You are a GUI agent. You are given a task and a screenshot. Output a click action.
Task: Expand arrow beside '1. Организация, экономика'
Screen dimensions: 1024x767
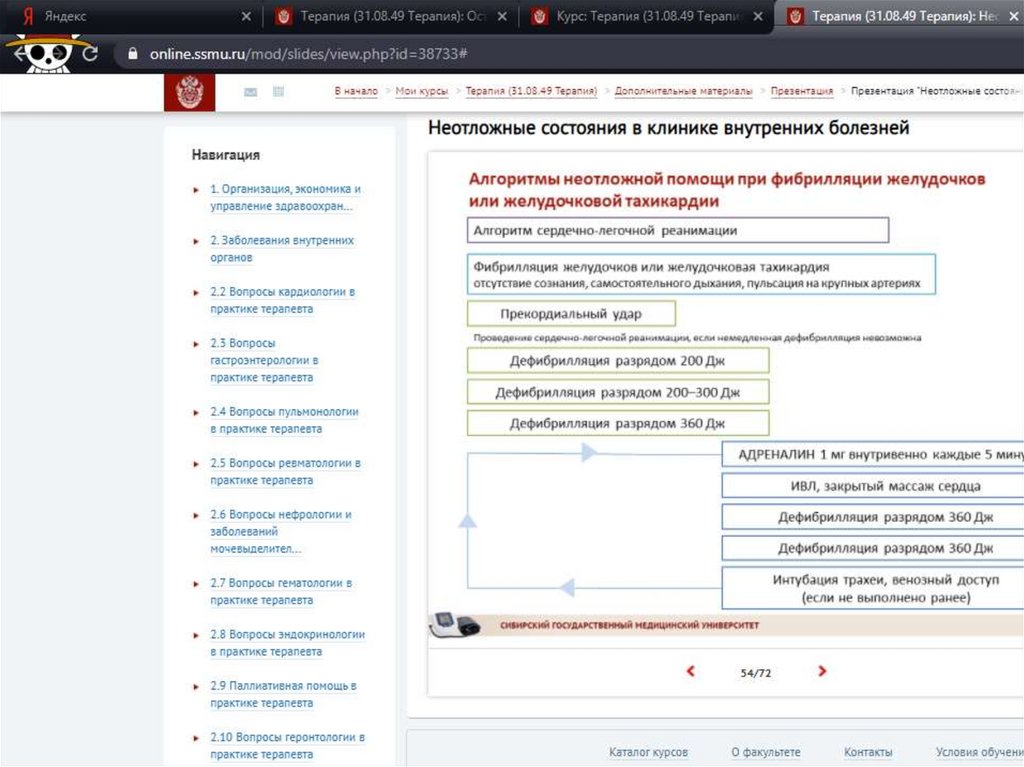(195, 190)
